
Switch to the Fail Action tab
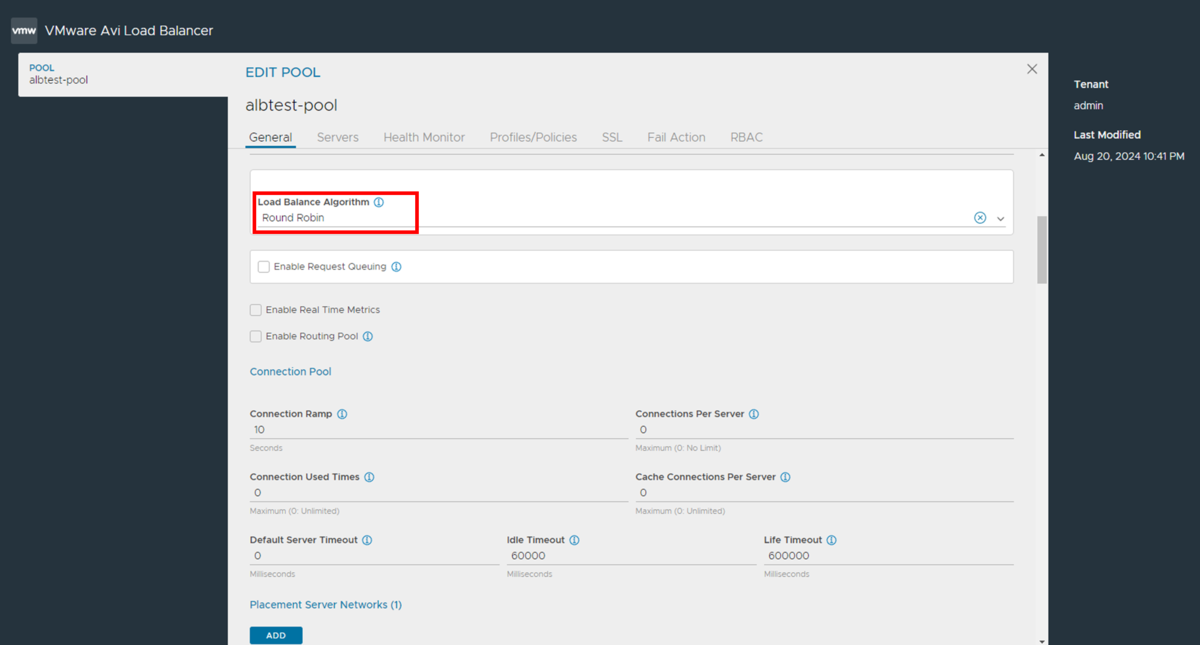click(x=676, y=138)
